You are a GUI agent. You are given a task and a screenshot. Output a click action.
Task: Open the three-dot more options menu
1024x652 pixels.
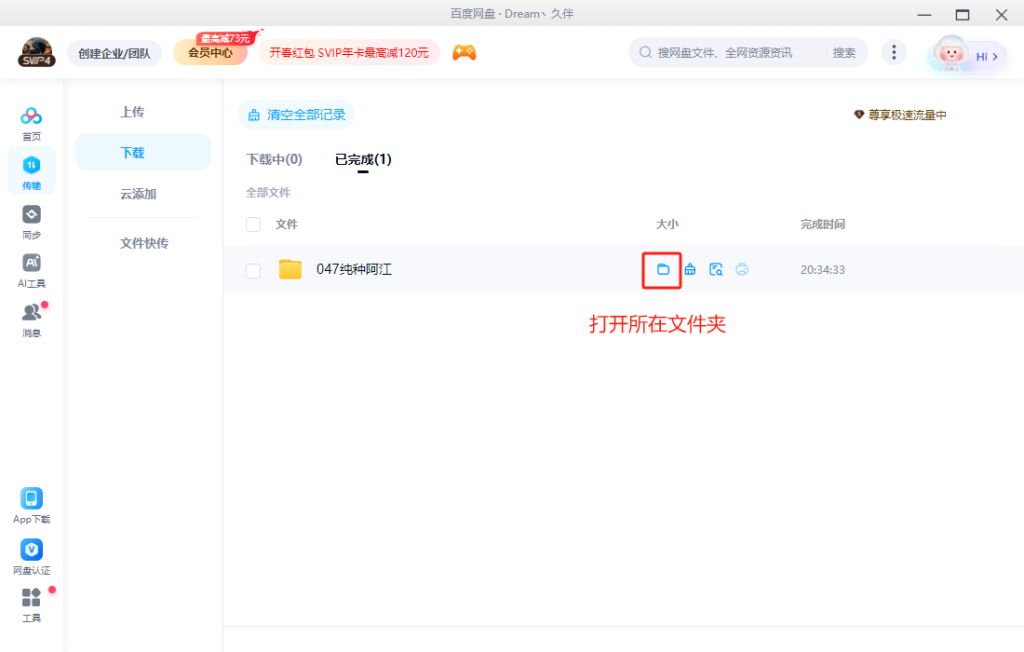894,53
